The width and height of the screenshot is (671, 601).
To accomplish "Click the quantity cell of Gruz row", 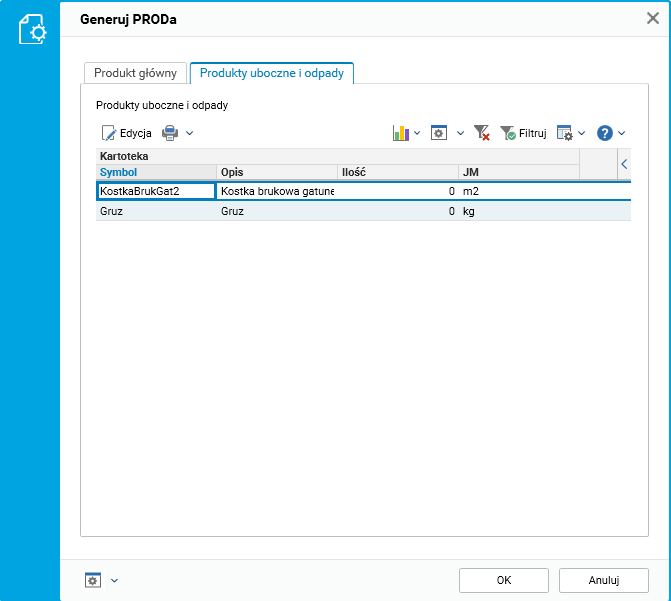I will 398,211.
